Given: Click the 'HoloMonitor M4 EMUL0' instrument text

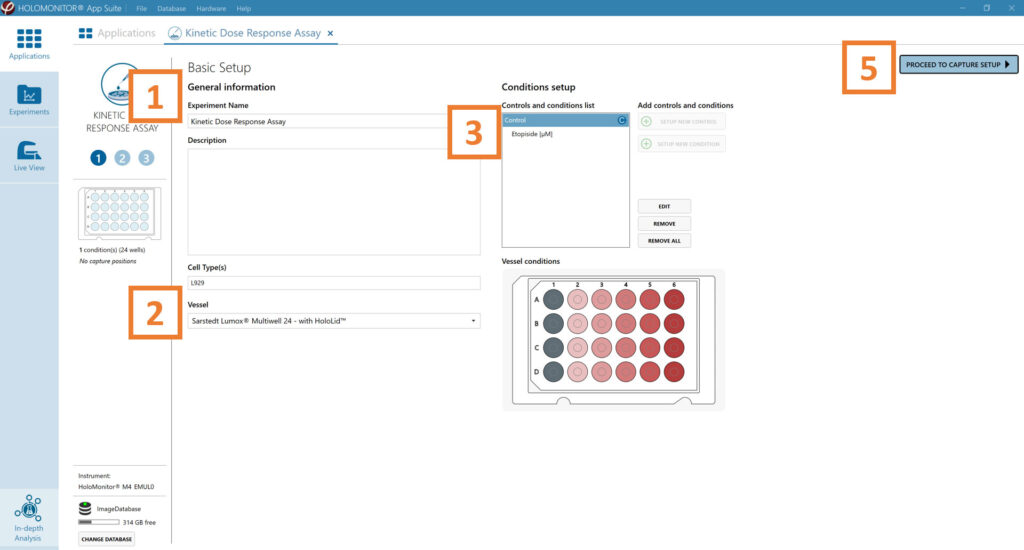Looking at the screenshot, I should coord(116,487).
